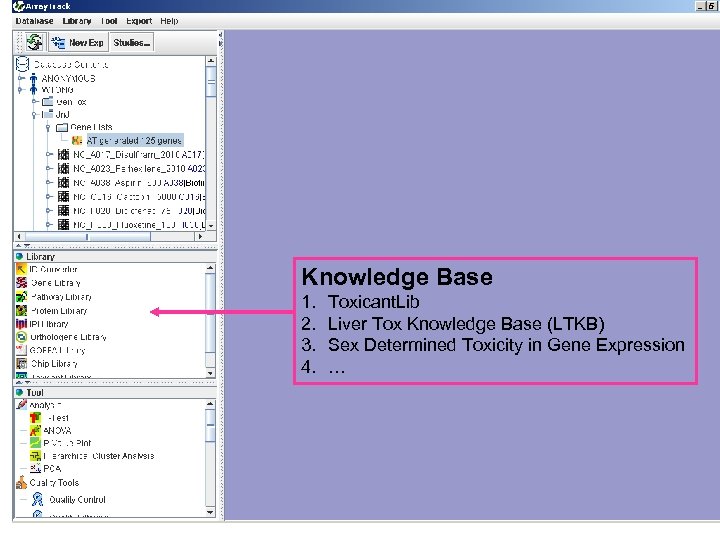Image resolution: width=720 pixels, height=540 pixels.
Task: Select the JnJ folder icon
Action: 47,114
